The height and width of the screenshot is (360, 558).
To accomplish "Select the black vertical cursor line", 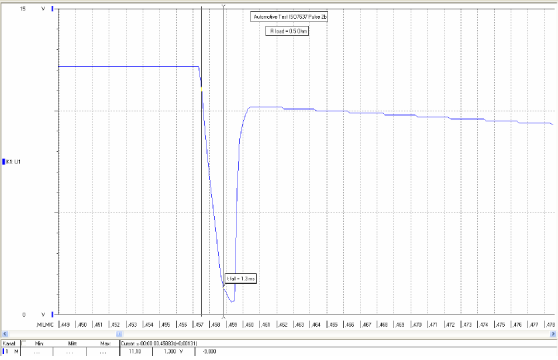I will 201,160.
